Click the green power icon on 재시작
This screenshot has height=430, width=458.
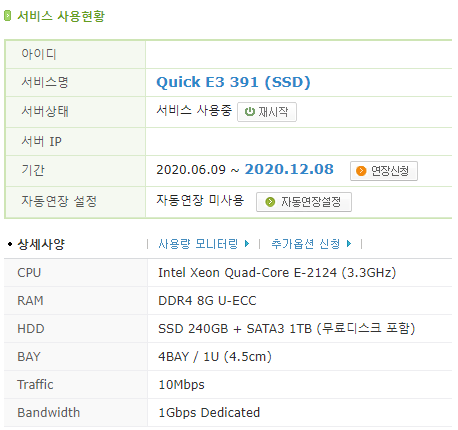pos(250,112)
